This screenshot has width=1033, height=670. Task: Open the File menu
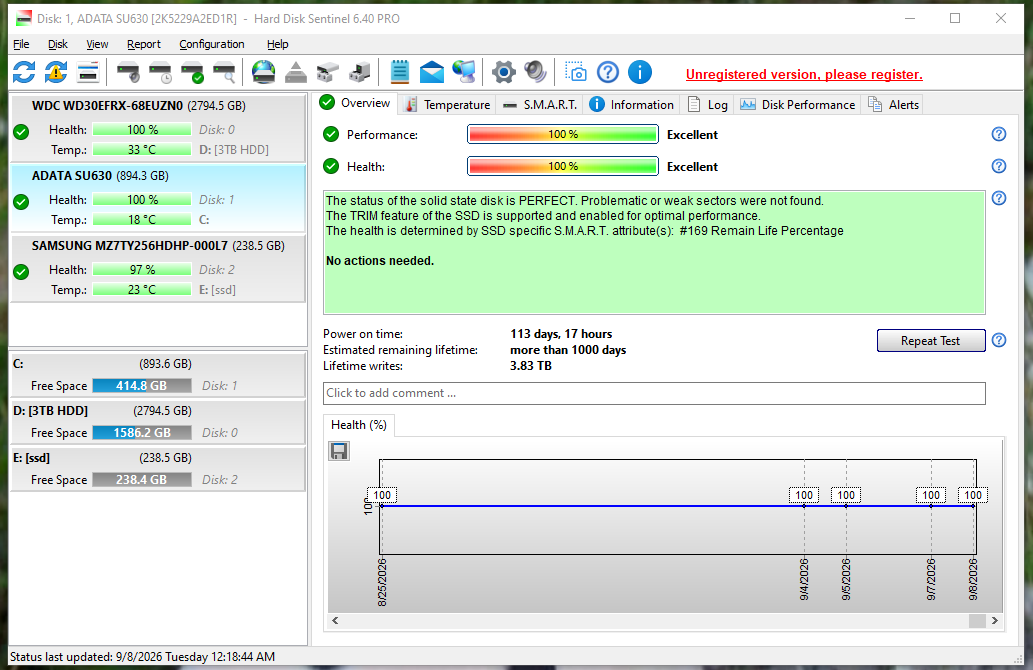21,44
